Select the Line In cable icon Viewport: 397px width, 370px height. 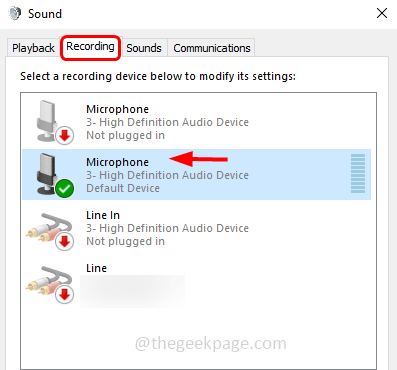click(49, 229)
